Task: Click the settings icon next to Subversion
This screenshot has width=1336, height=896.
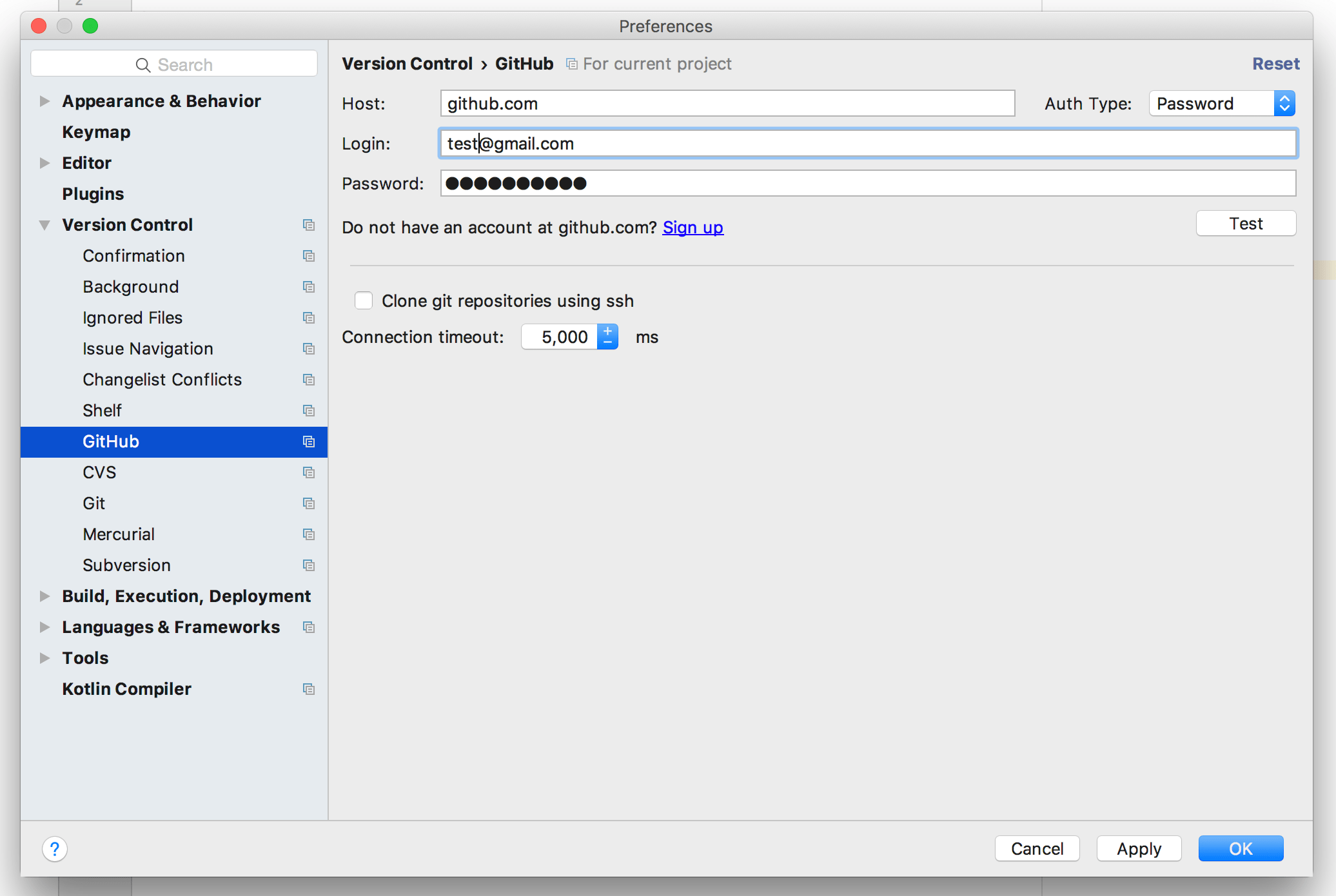Action: [x=308, y=565]
